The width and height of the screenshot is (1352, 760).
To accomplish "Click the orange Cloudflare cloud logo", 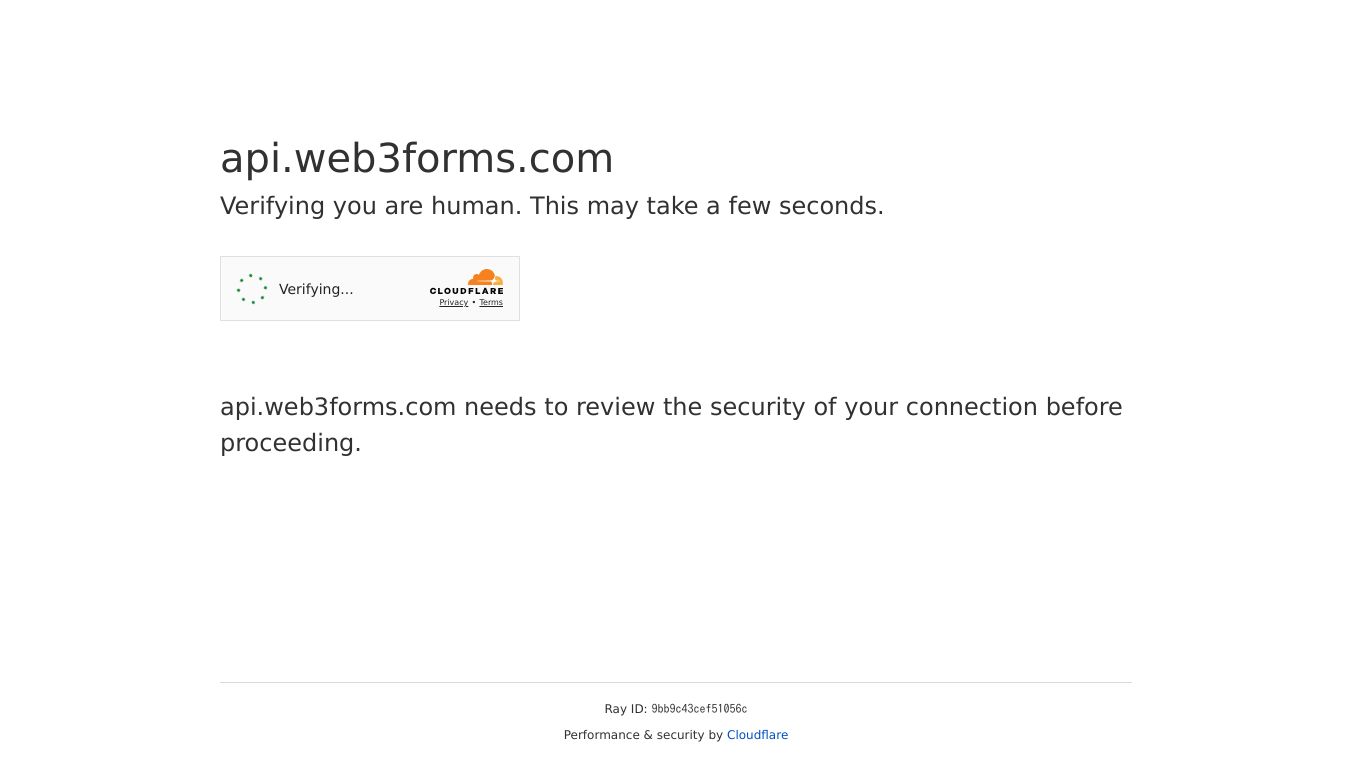I will tap(485, 277).
